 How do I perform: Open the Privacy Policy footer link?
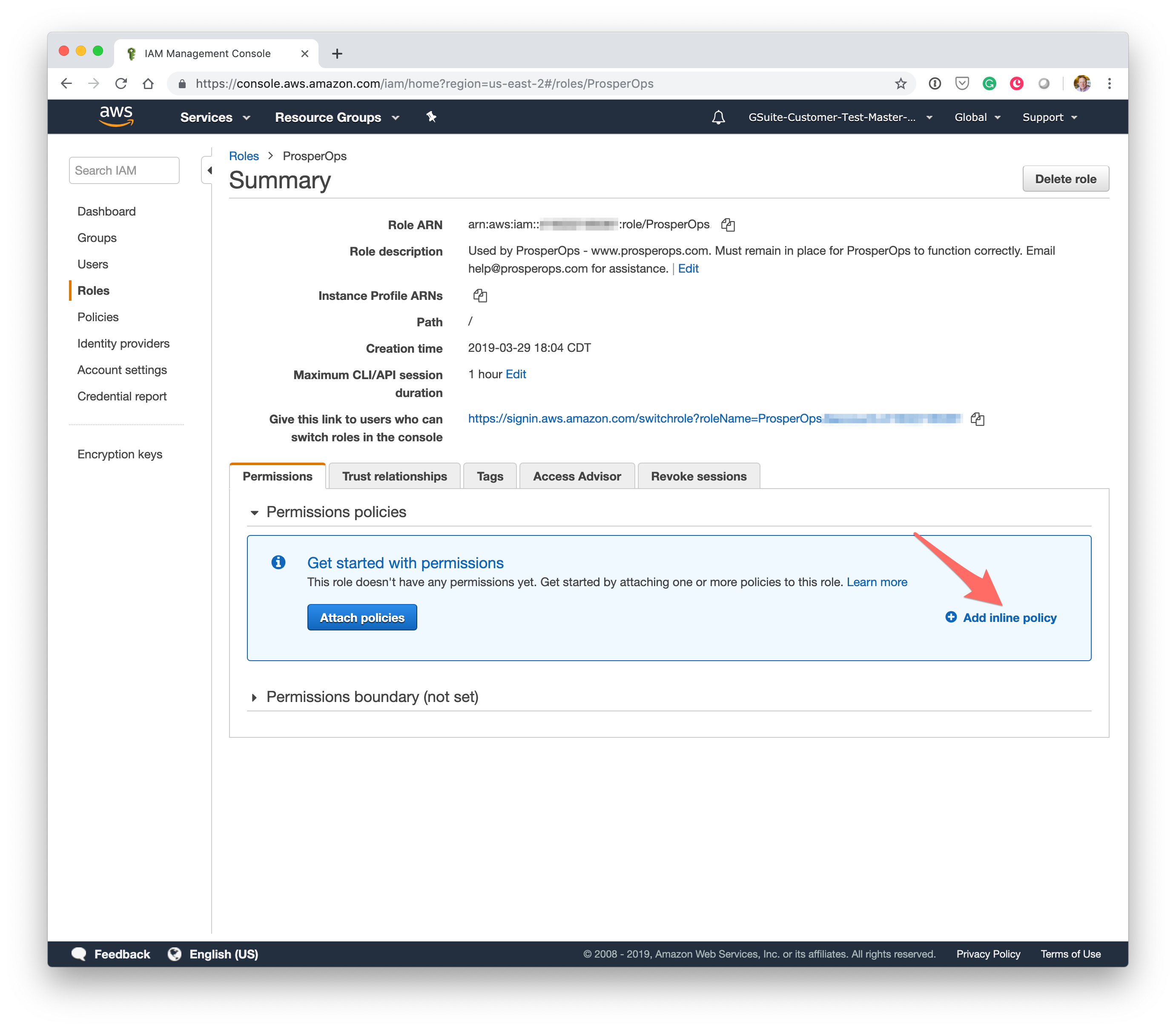988,954
